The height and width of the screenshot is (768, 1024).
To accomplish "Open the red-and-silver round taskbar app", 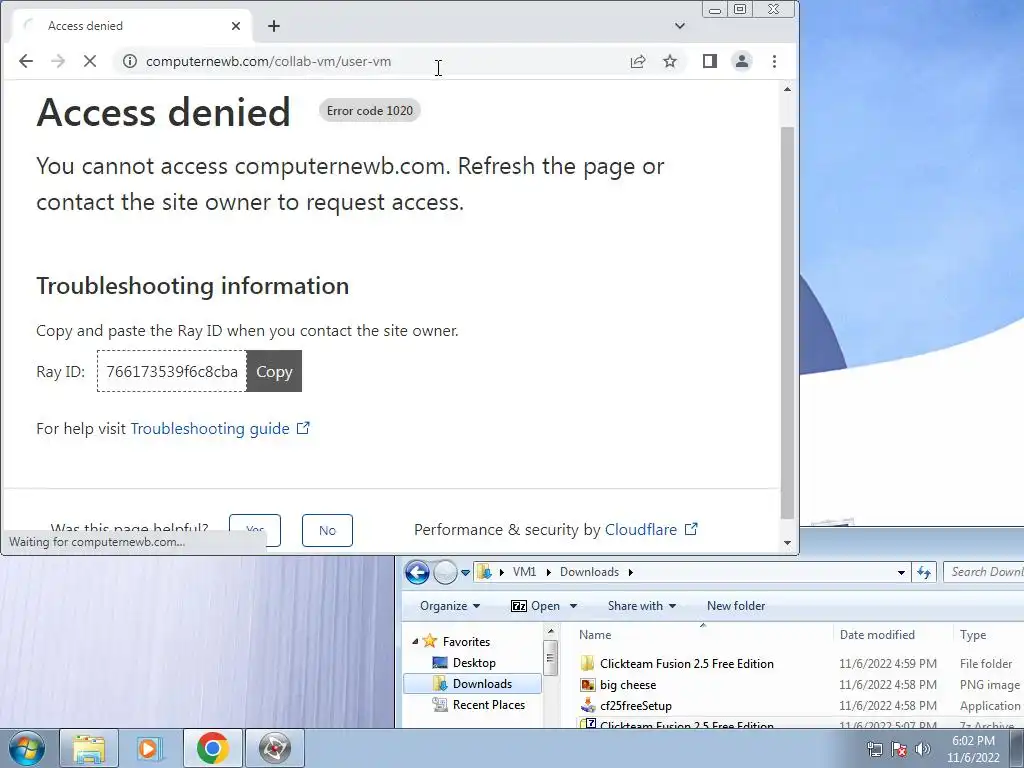I will [x=274, y=748].
